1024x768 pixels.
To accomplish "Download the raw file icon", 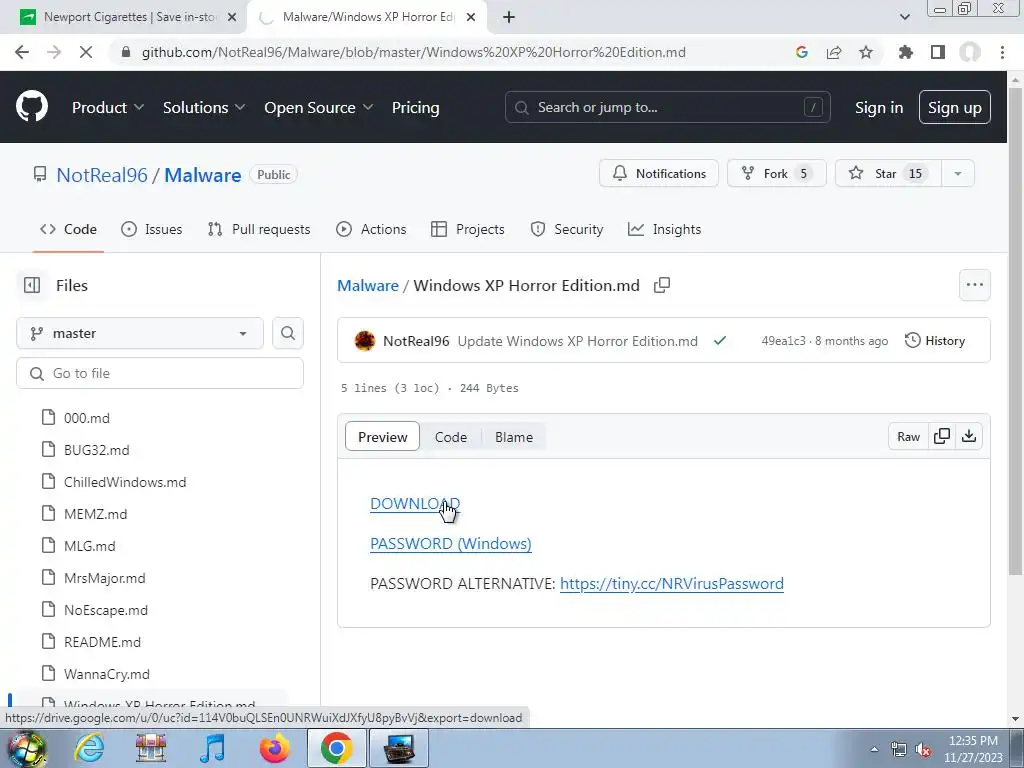I will point(969,436).
